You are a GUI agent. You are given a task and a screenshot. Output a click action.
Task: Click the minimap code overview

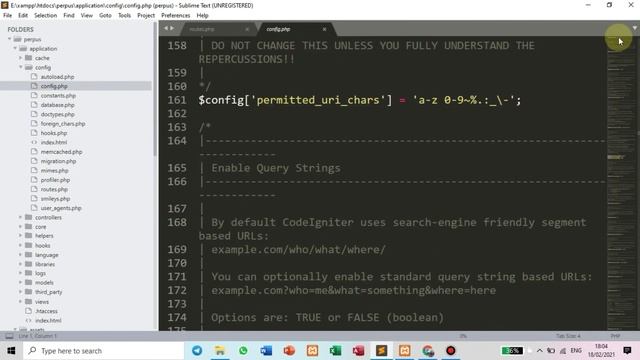click(x=621, y=184)
